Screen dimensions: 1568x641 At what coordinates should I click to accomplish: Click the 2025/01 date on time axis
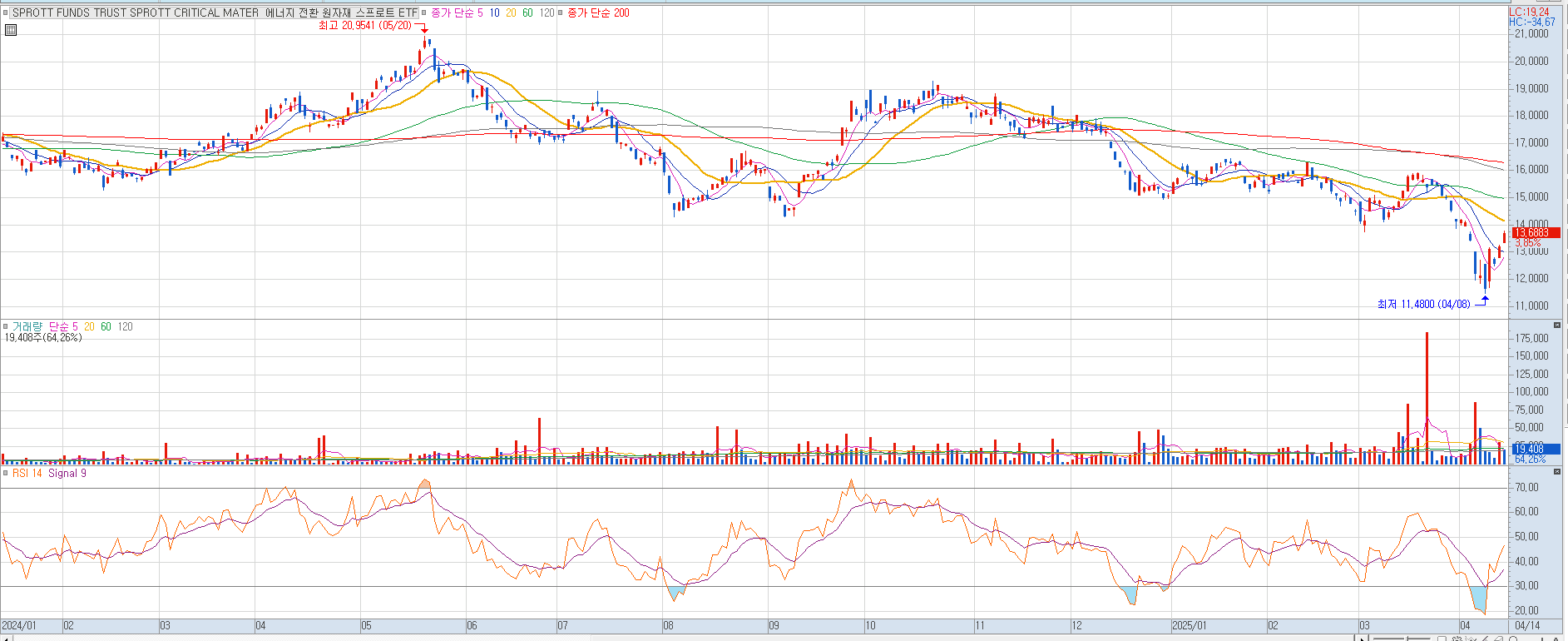click(x=1189, y=625)
